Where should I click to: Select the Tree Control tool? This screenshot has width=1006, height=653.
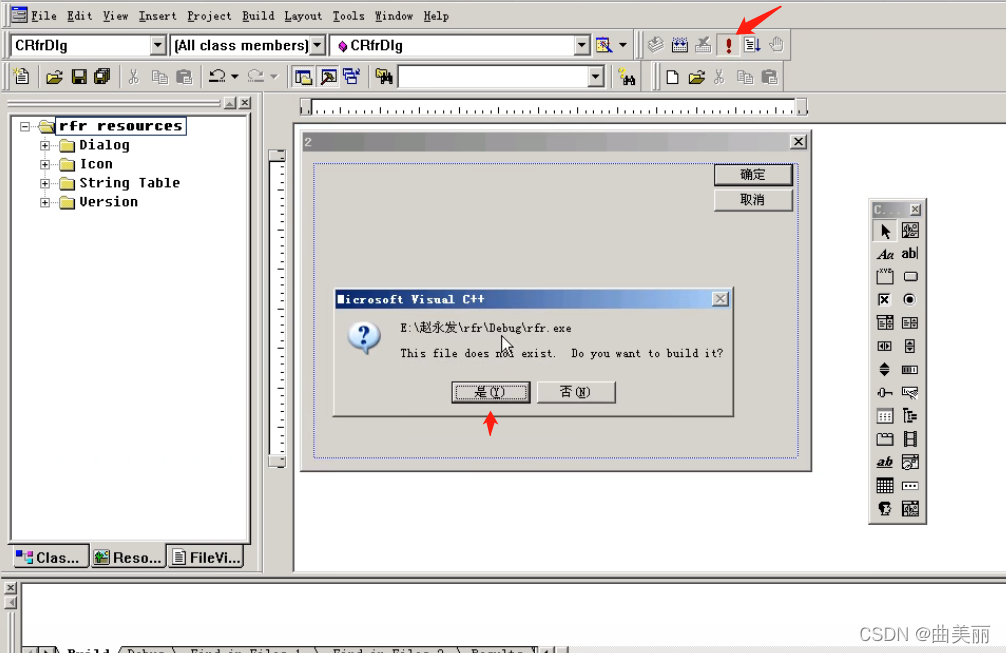910,416
